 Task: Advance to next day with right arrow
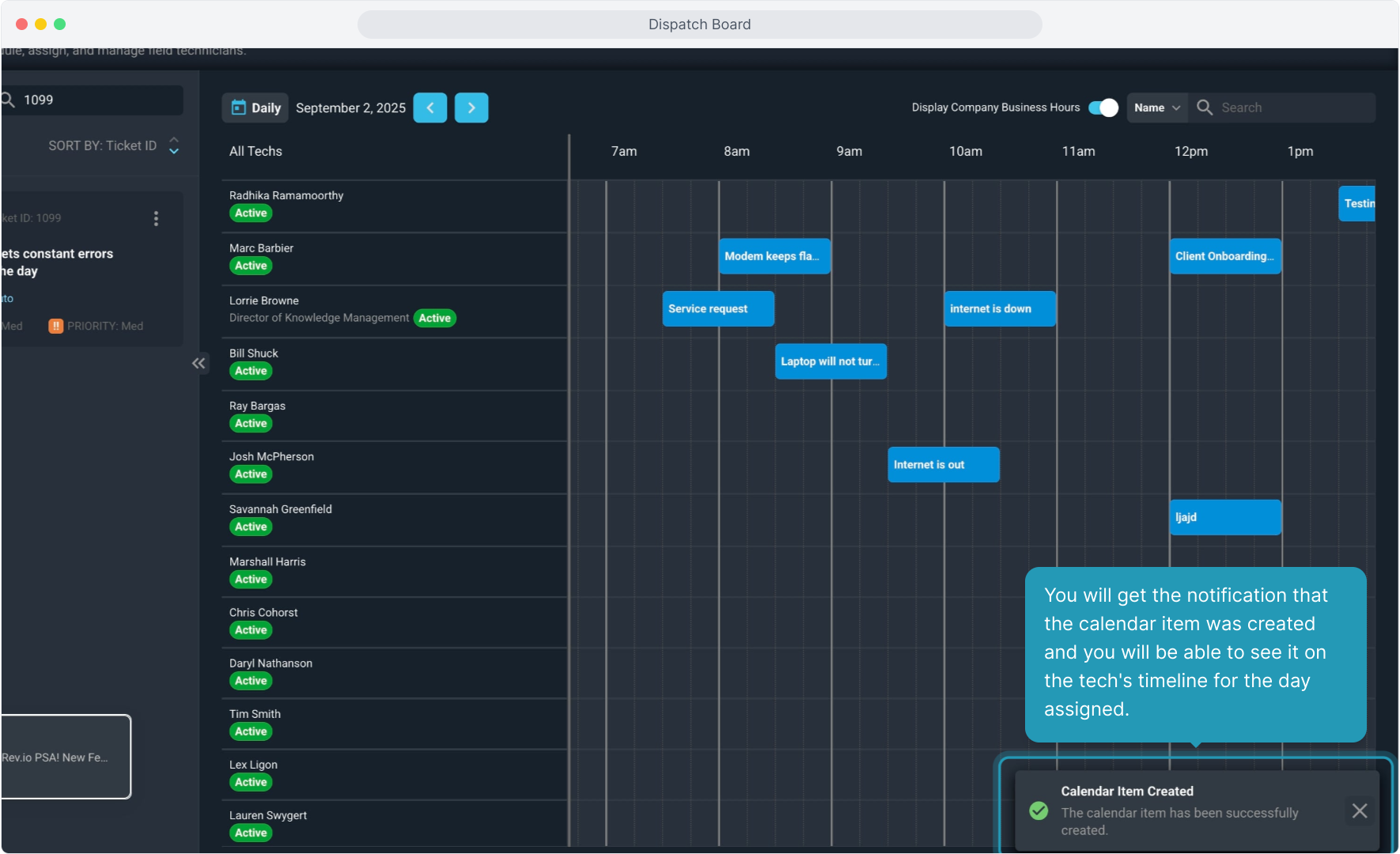pyautogui.click(x=471, y=108)
